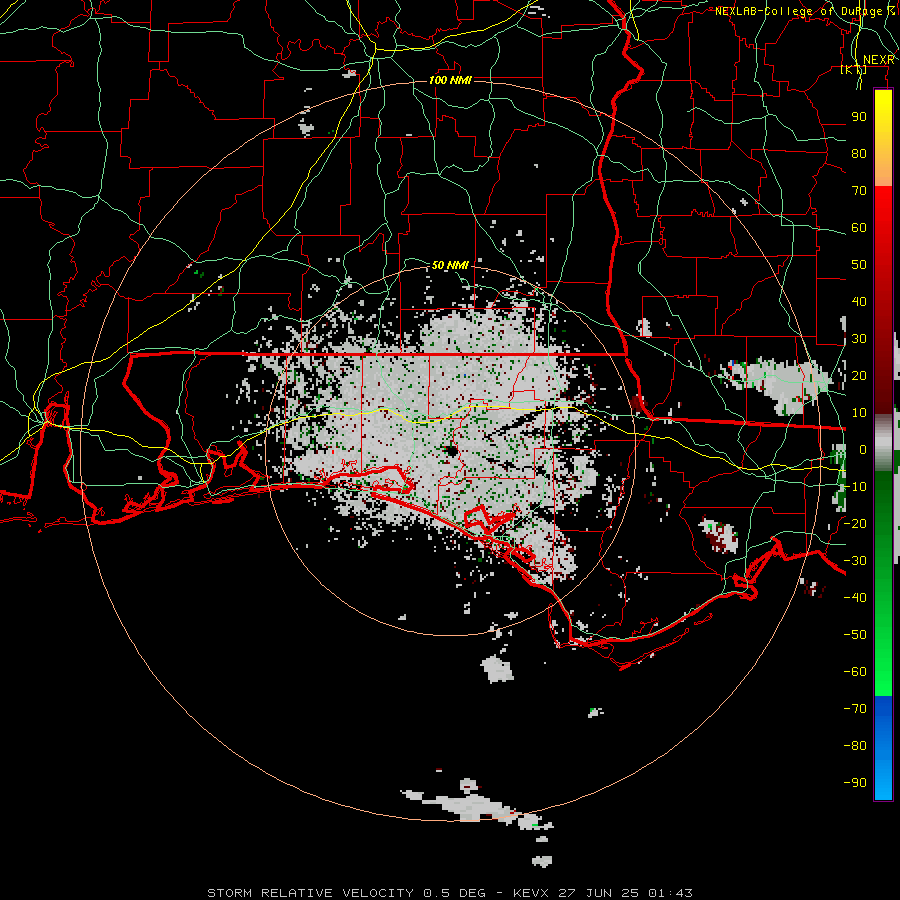Click the 01:43 time stamp
This screenshot has width=900, height=900.
click(670, 893)
